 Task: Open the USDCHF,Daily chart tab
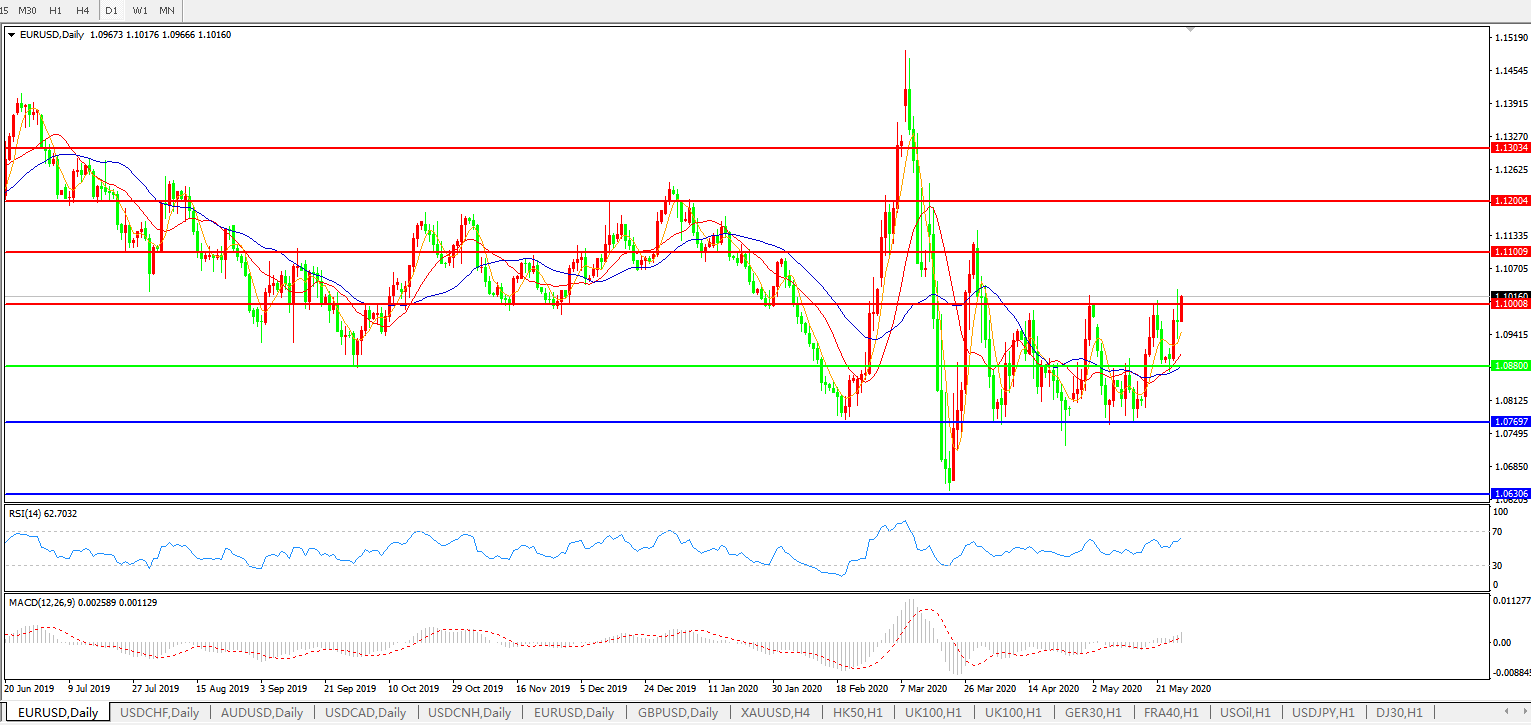[x=159, y=713]
